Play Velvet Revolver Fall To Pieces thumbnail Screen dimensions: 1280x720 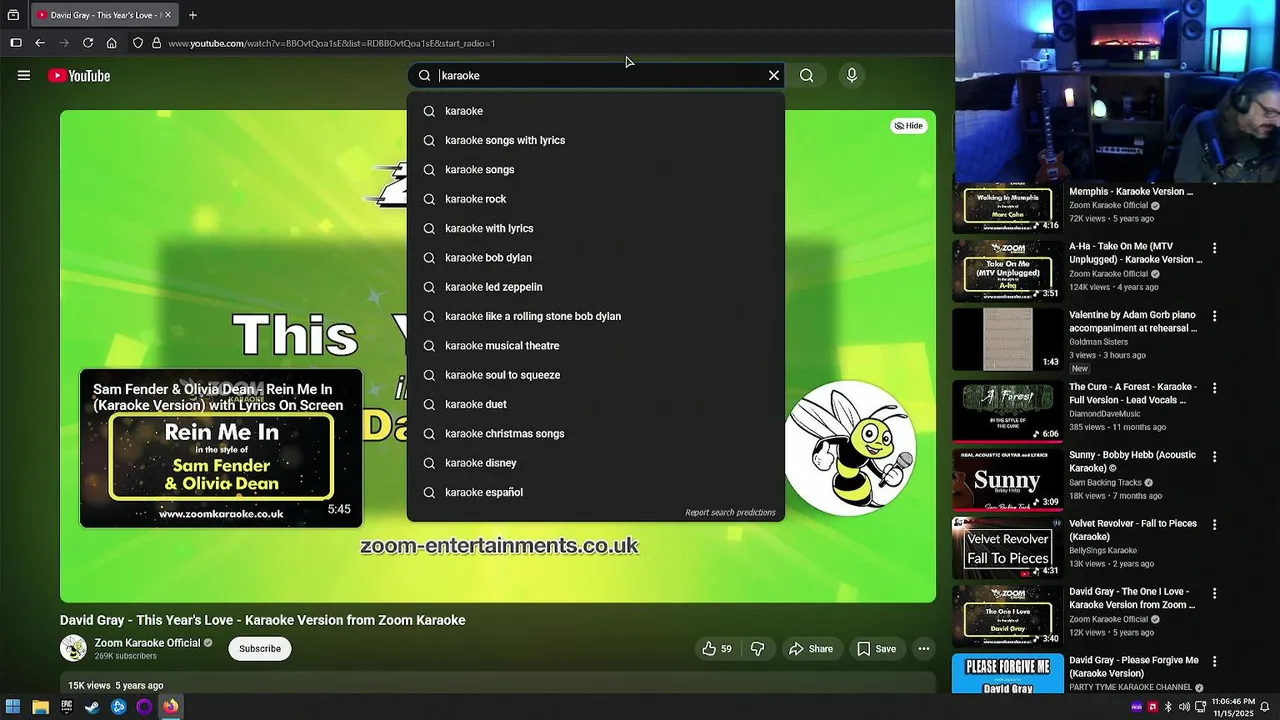pos(1007,548)
